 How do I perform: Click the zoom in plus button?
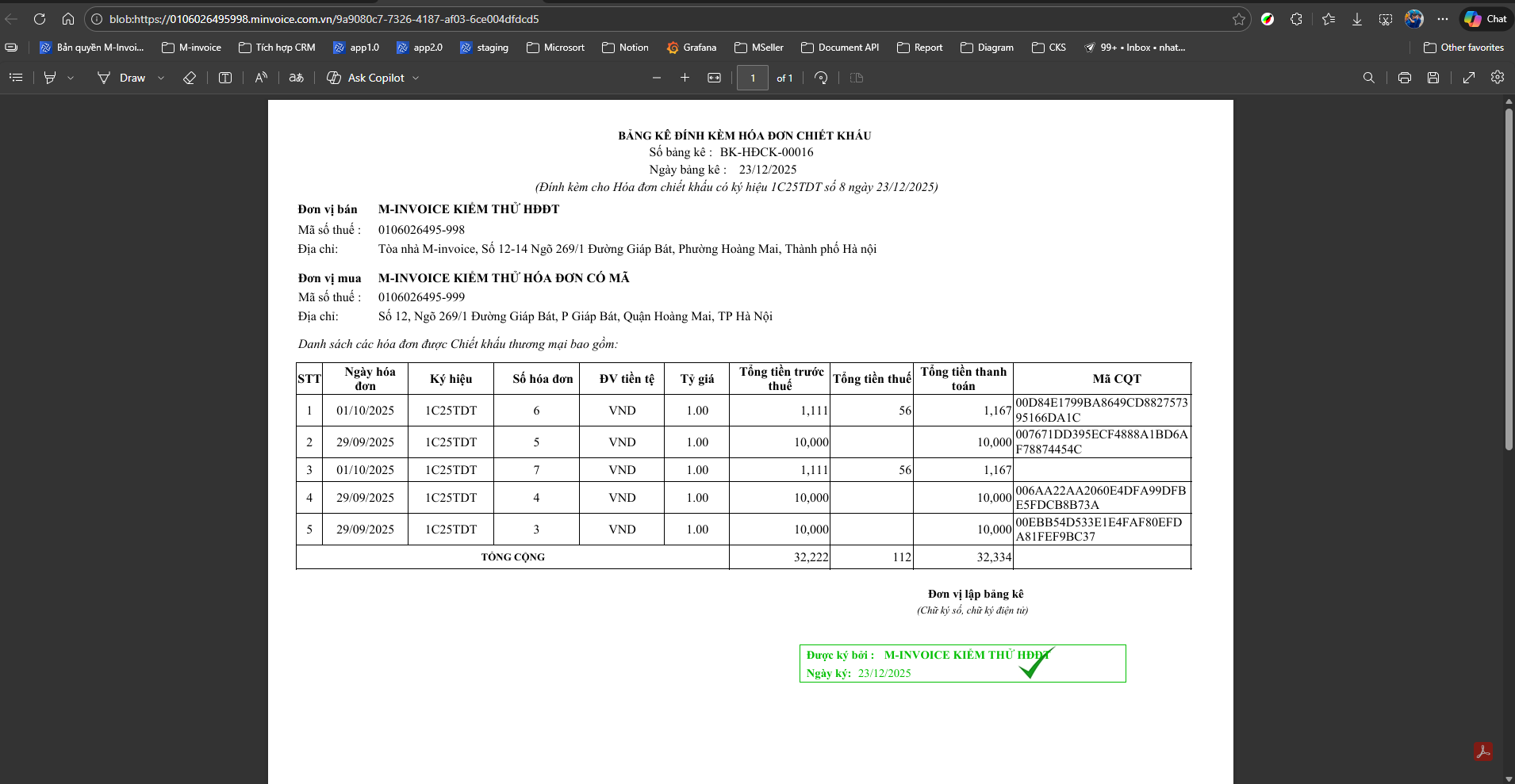(x=685, y=78)
